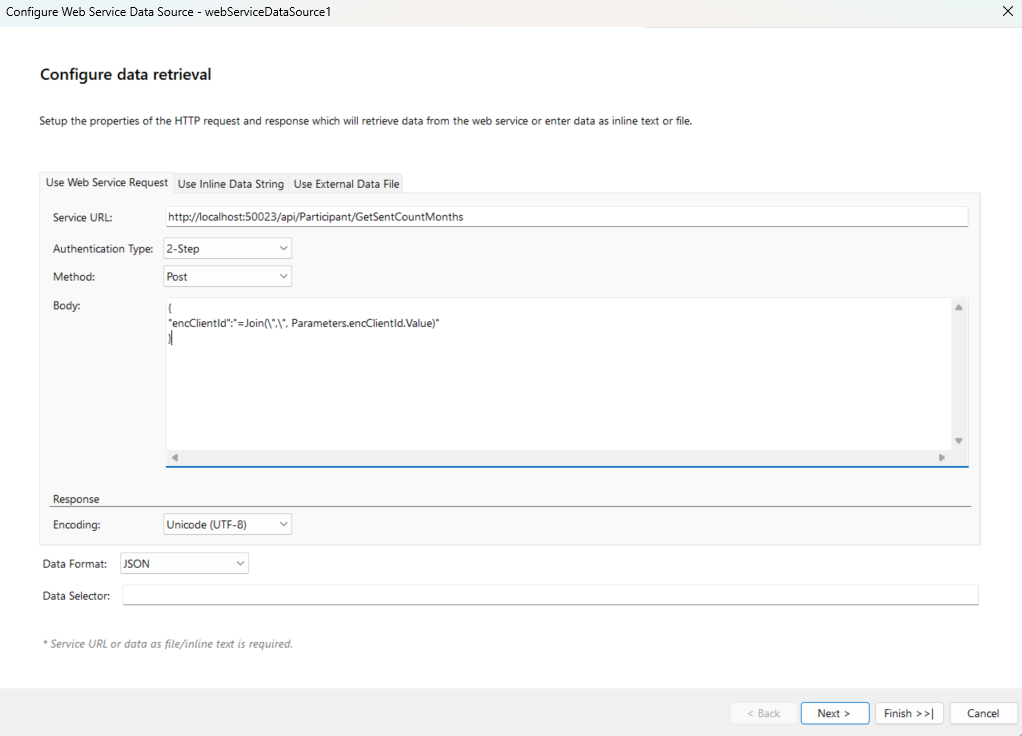Screen dimensions: 1022x736
Task: Click Body scrollbar down arrow
Action: click(959, 441)
